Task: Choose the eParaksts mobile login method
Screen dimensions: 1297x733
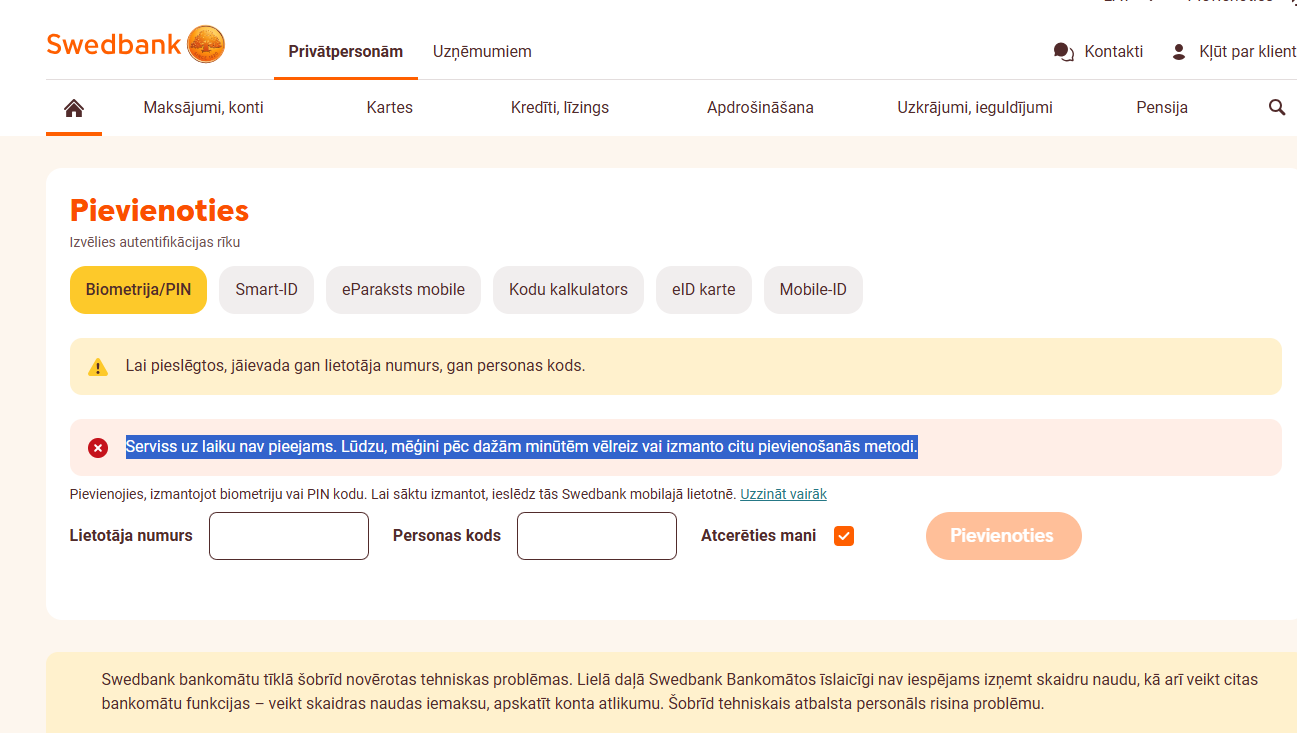Action: tap(403, 290)
